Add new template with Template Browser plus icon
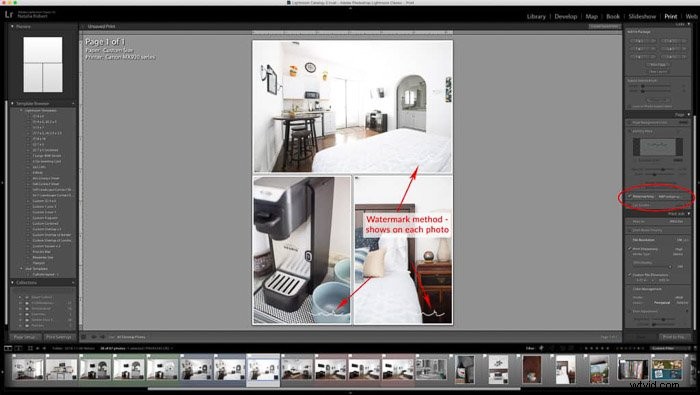700x395 pixels. 73,104
